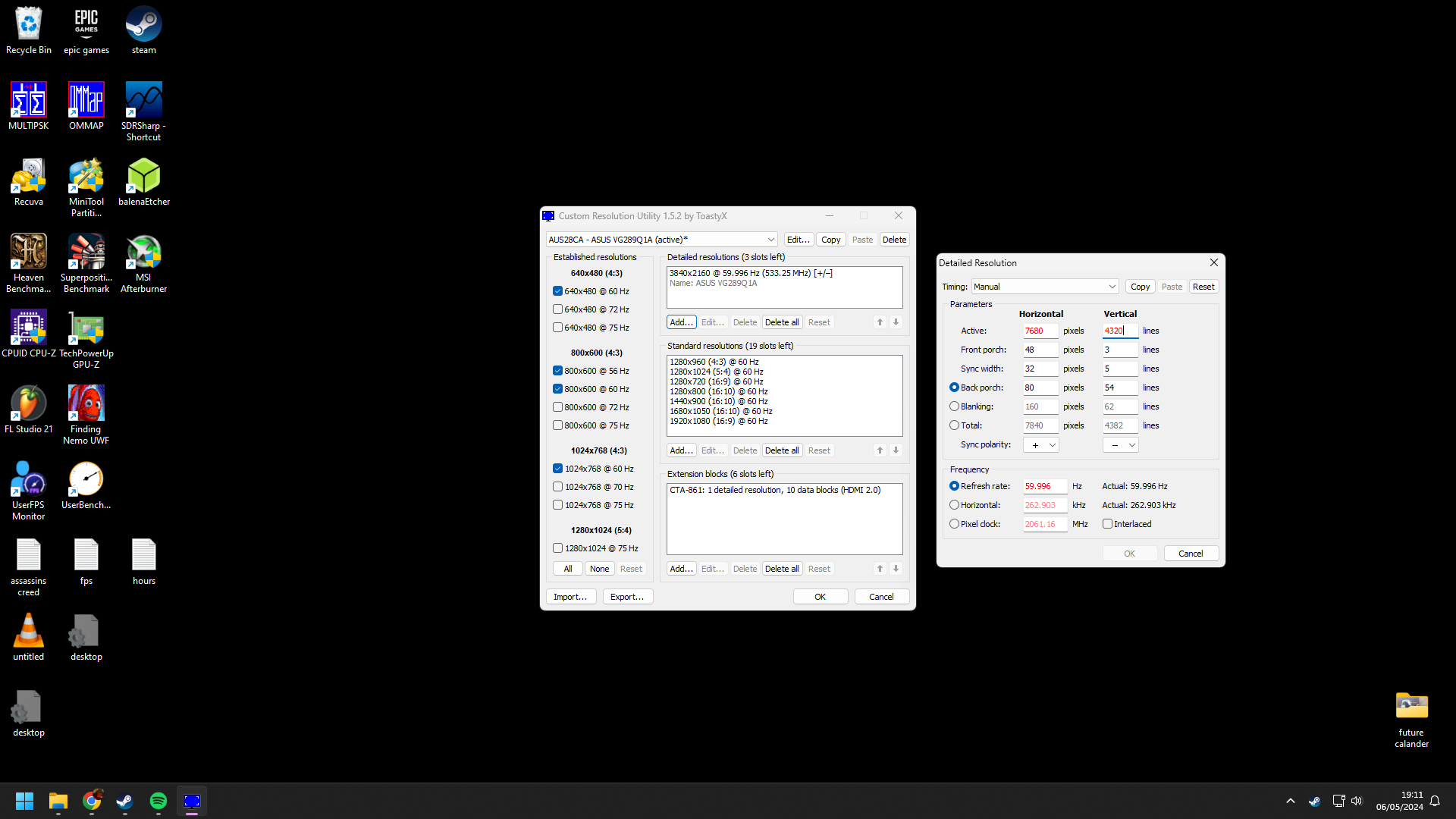Select 1920x1080 (16:9) @ 60 Hz entry
1456x819 pixels.
pos(718,421)
